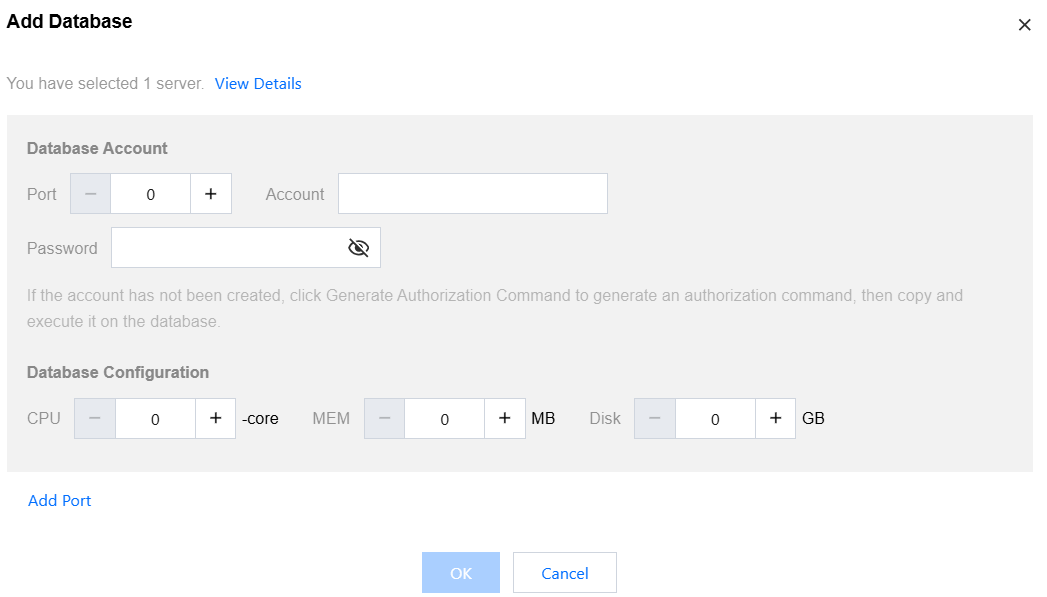1047x597 pixels.
Task: Increase the Port number with plus
Action: point(211,194)
